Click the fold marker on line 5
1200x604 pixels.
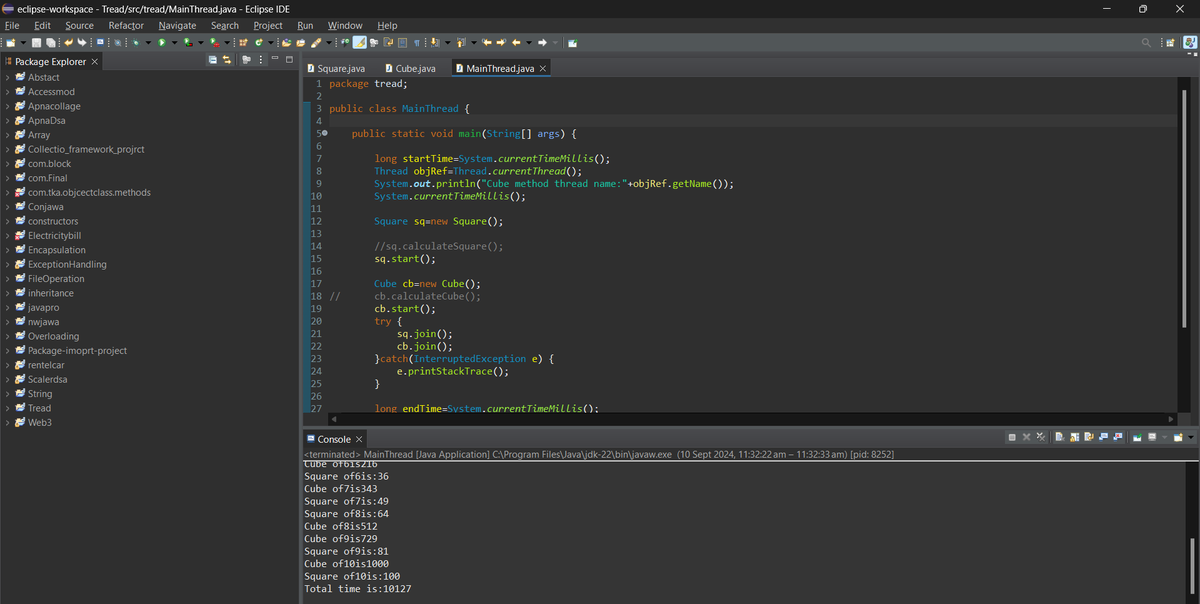pos(325,133)
